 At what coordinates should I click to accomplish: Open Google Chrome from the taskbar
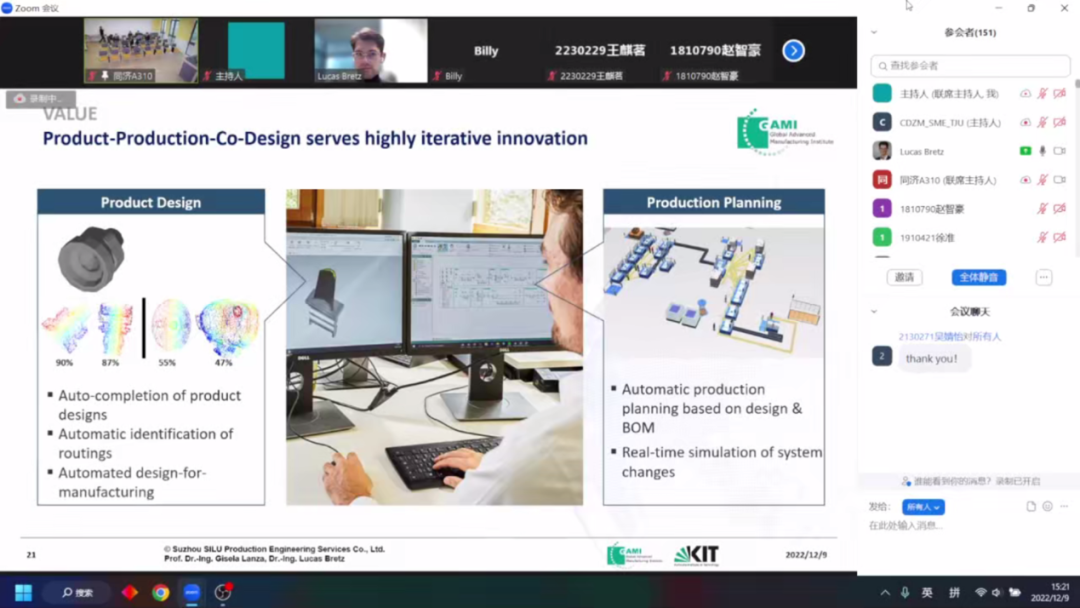tap(160, 592)
